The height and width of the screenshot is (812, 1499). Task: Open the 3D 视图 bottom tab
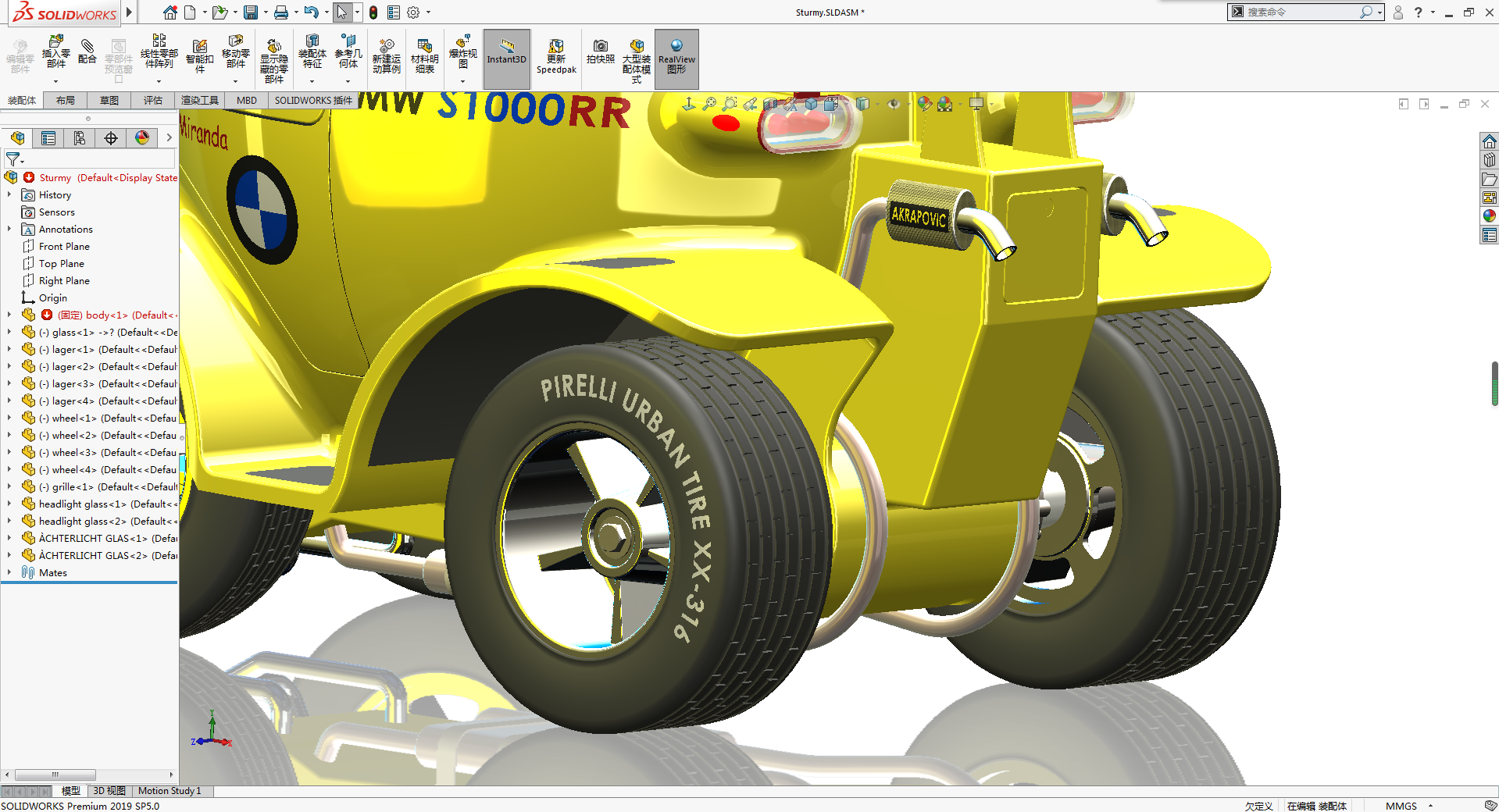tap(109, 791)
